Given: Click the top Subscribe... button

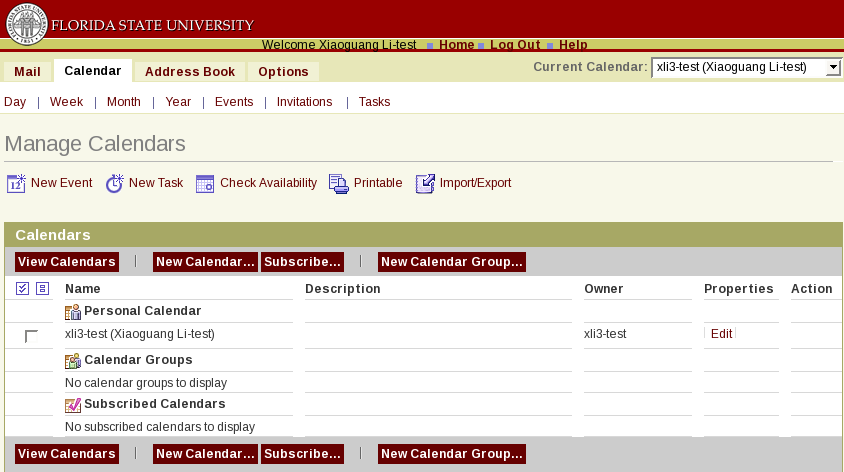Looking at the screenshot, I should pos(303,262).
